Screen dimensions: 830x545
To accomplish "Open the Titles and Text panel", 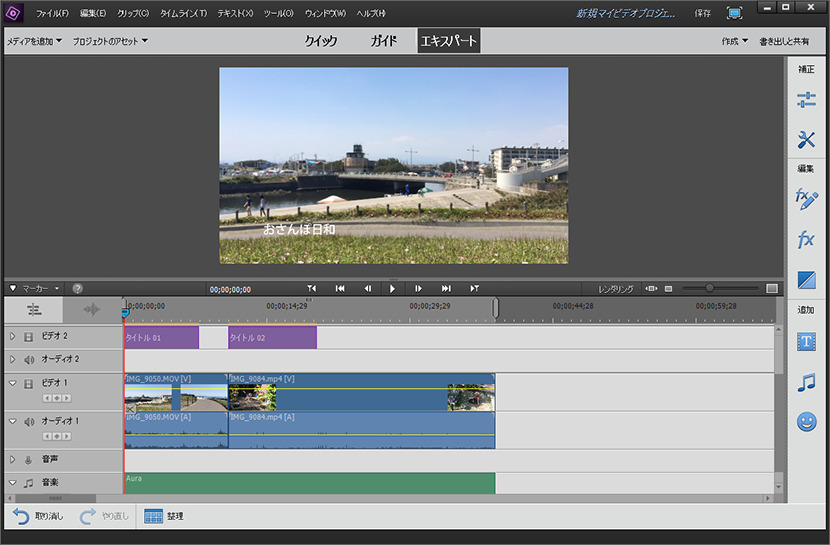I will click(806, 342).
